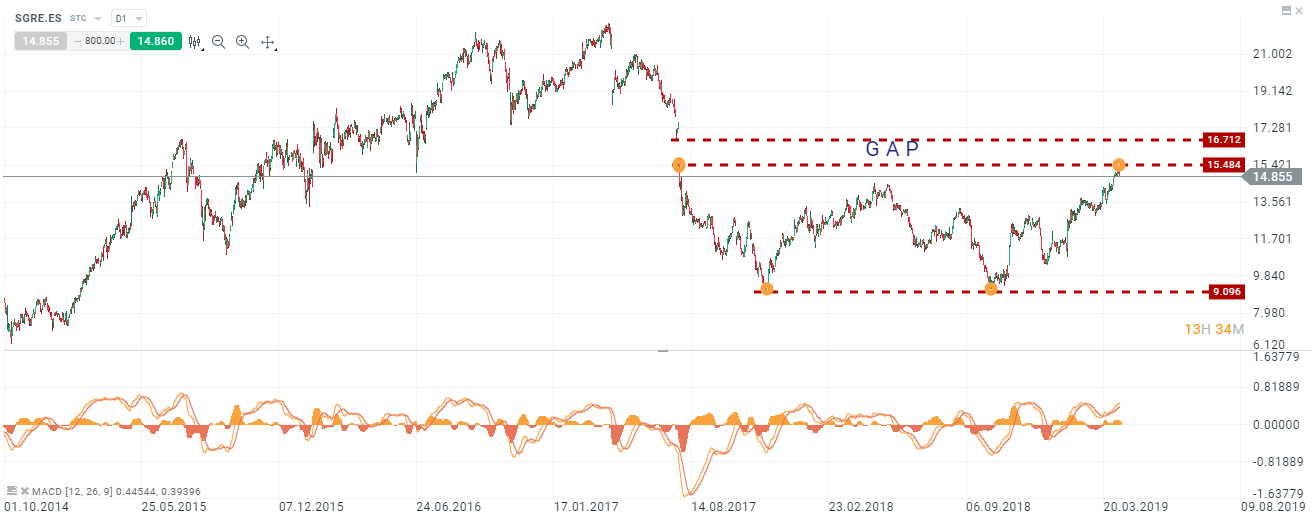Grab the divider between chart and MACD
Viewport: 1313px width, 523px height.
point(660,351)
